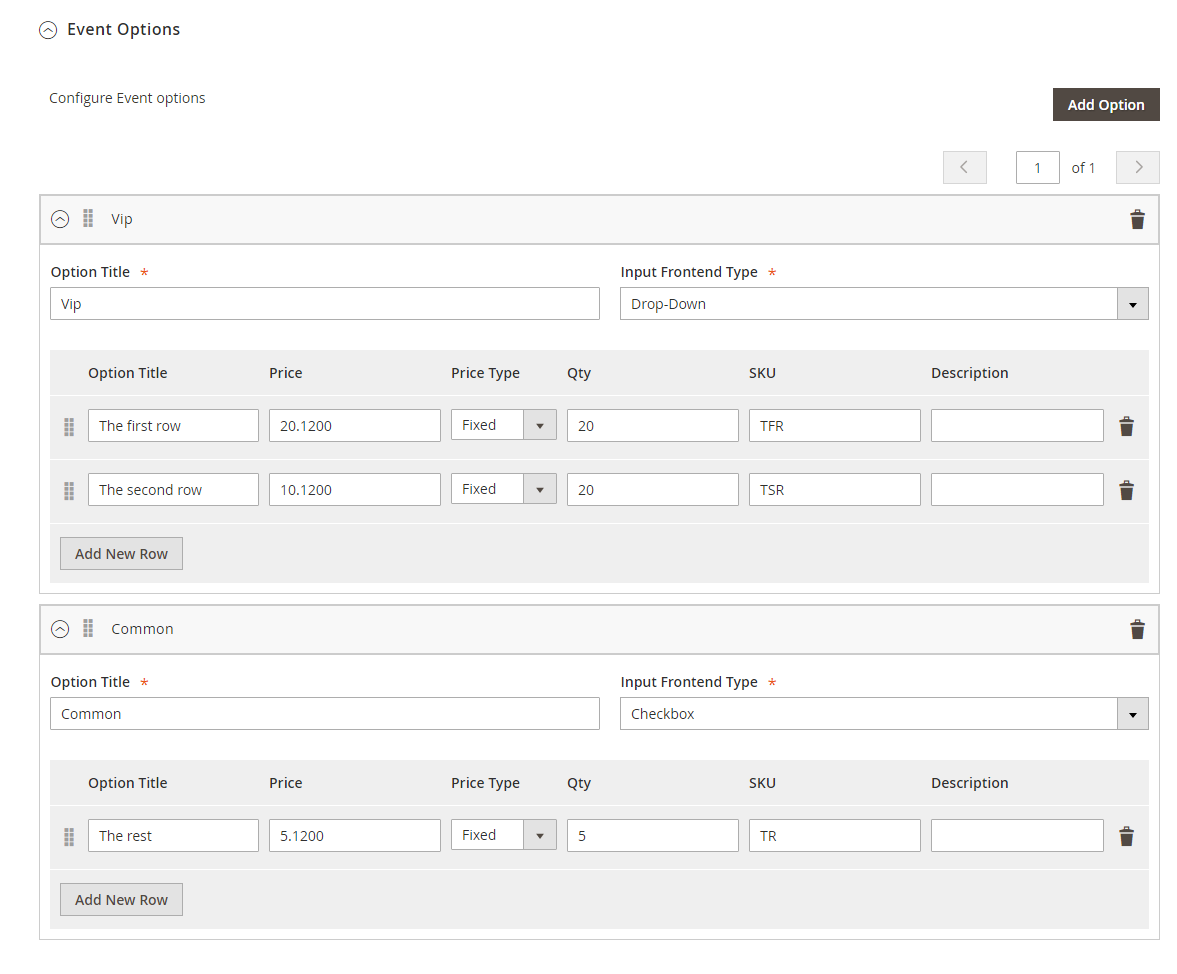Click the drag handle for 'The rest' row
The height and width of the screenshot is (974, 1177).
tap(69, 837)
